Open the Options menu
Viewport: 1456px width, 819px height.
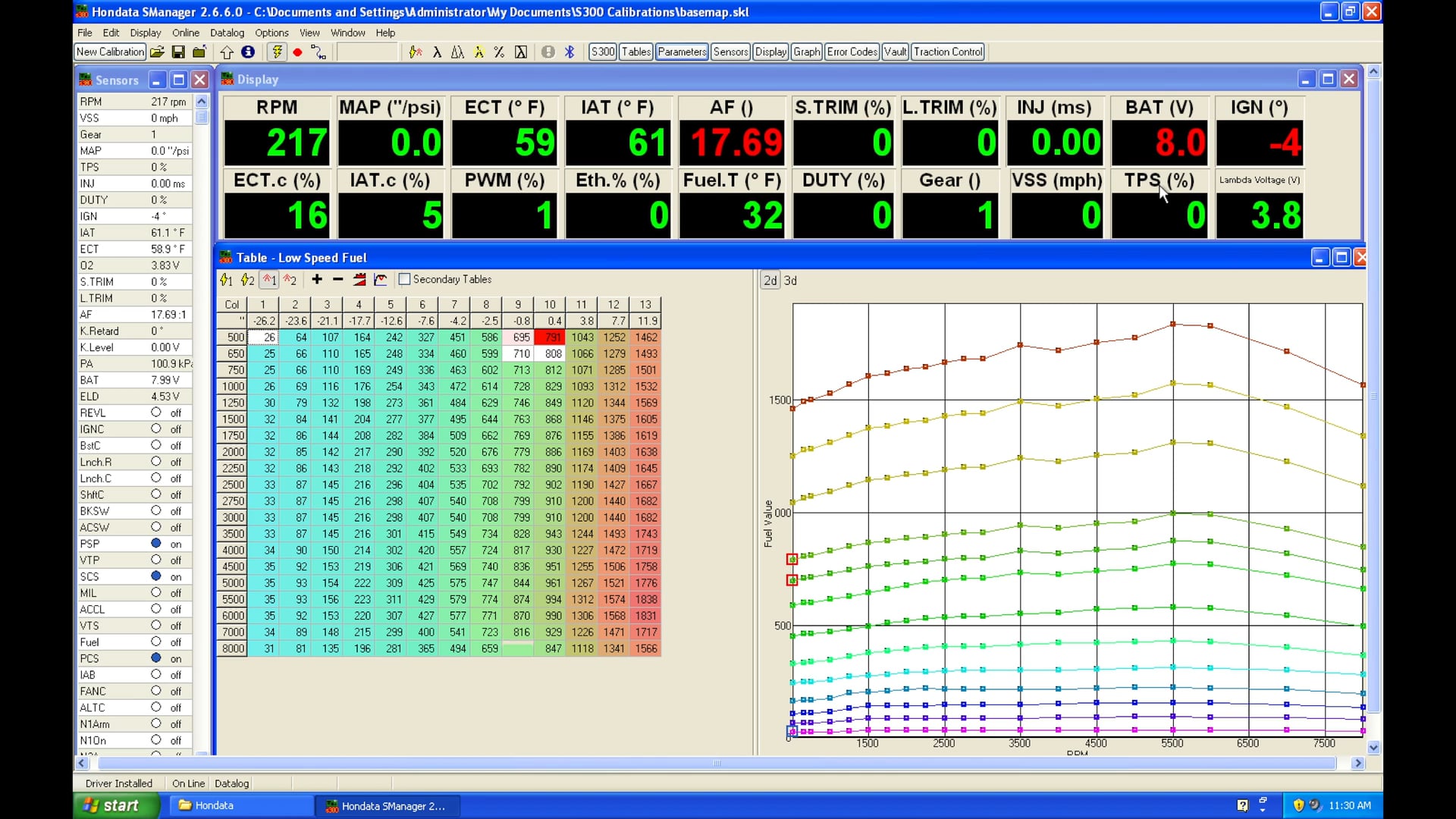(x=271, y=33)
